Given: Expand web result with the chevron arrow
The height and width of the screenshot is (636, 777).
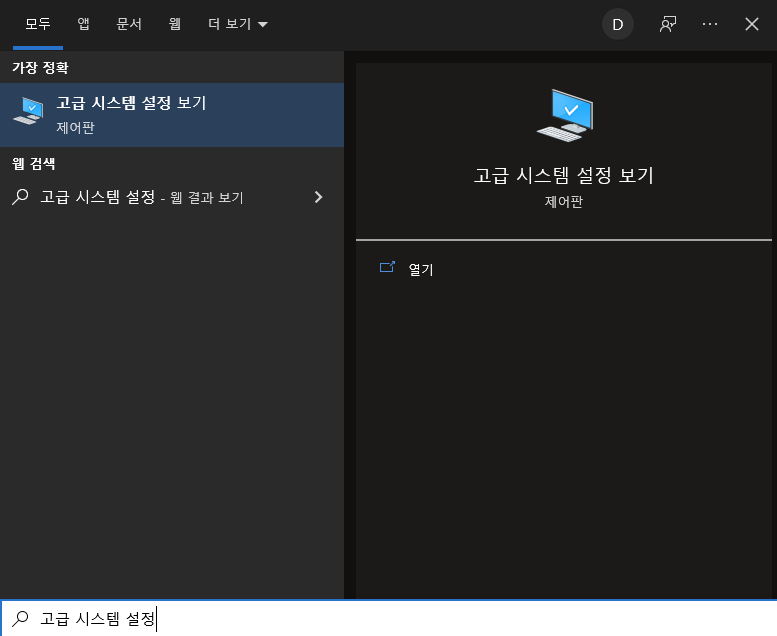Looking at the screenshot, I should (x=319, y=197).
